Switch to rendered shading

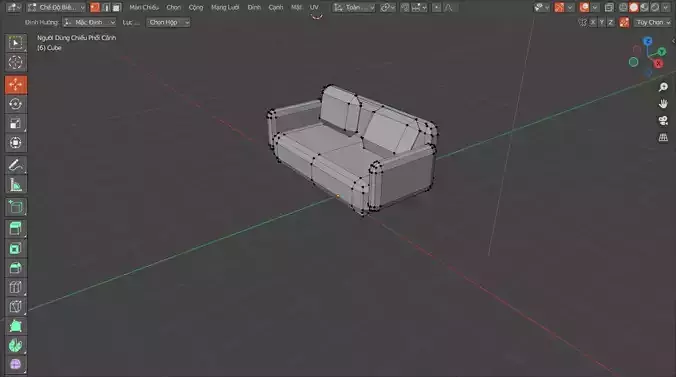coord(655,7)
